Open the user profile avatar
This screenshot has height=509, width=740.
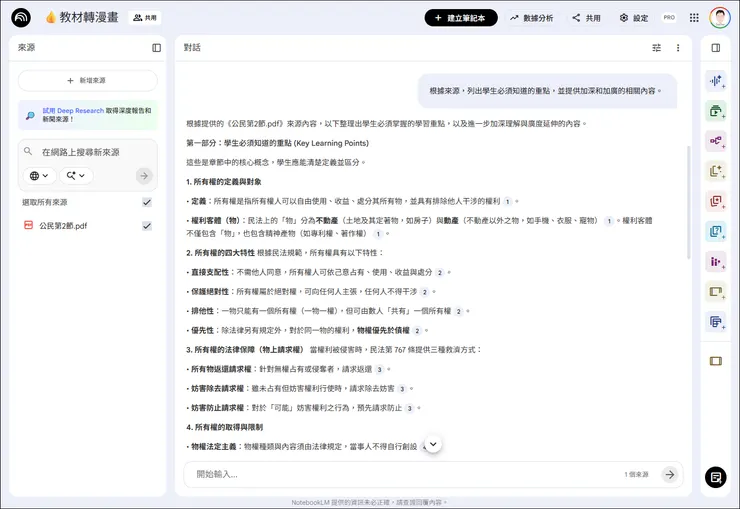point(720,18)
